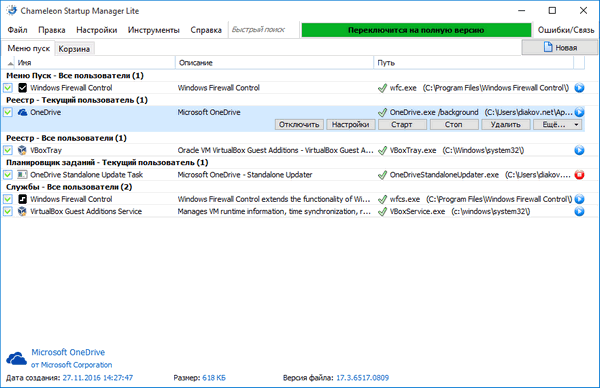Click the Chameleon app icon in the title bar
Image resolution: width=600 pixels, height=388 pixels.
[x=12, y=10]
